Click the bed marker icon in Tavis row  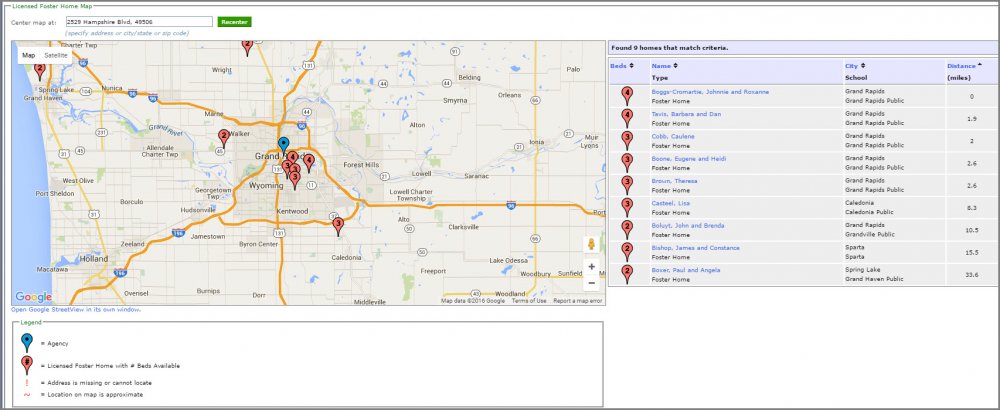coord(627,118)
